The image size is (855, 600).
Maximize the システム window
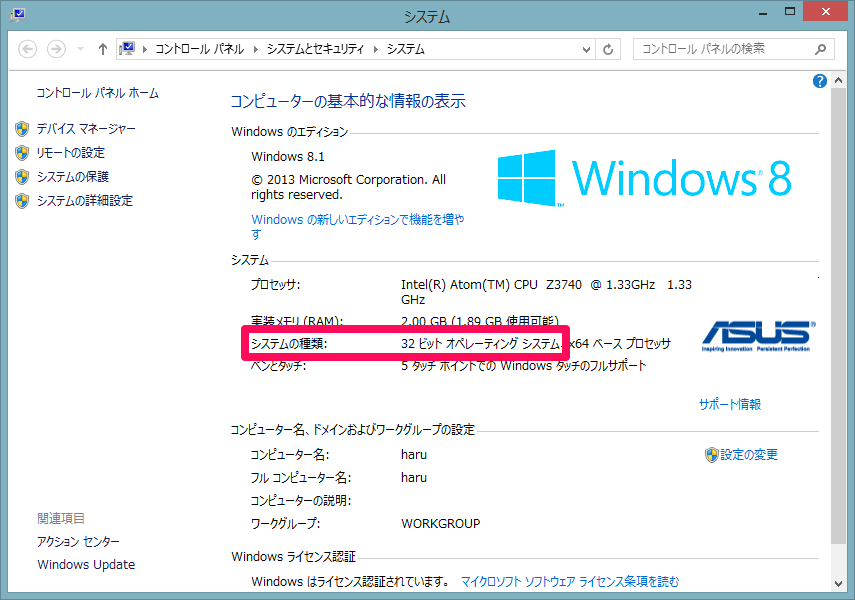(x=790, y=12)
